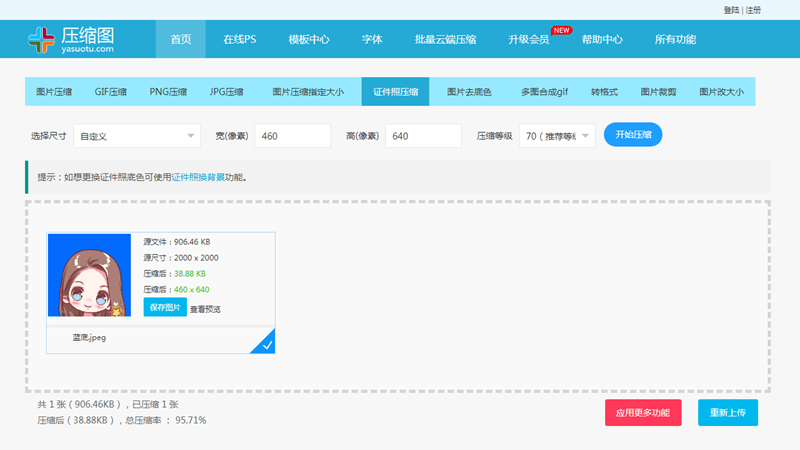Click the 共 1 张 (906.46KB) summary line
The width and height of the screenshot is (800, 450).
coord(108,405)
